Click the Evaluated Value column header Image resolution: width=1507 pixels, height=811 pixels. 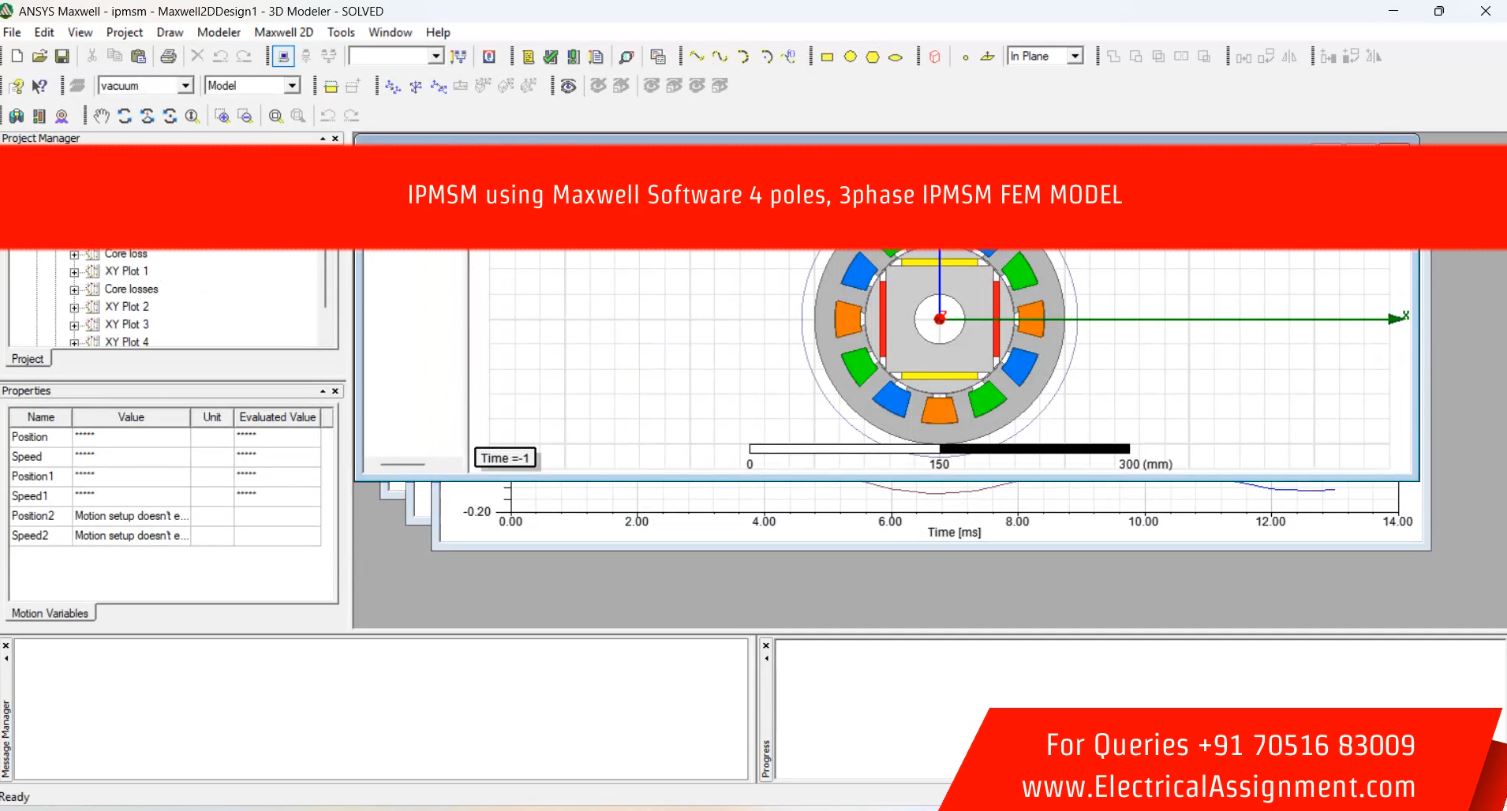[x=277, y=417]
